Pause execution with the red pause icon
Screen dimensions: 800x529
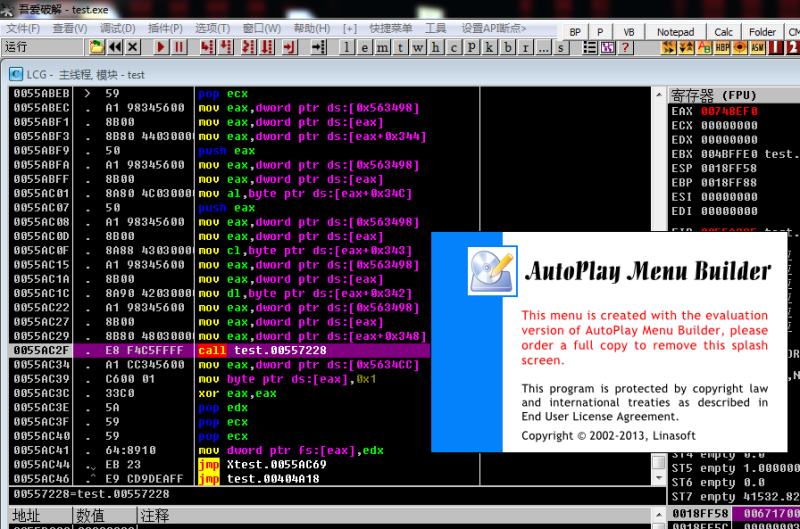[178, 47]
